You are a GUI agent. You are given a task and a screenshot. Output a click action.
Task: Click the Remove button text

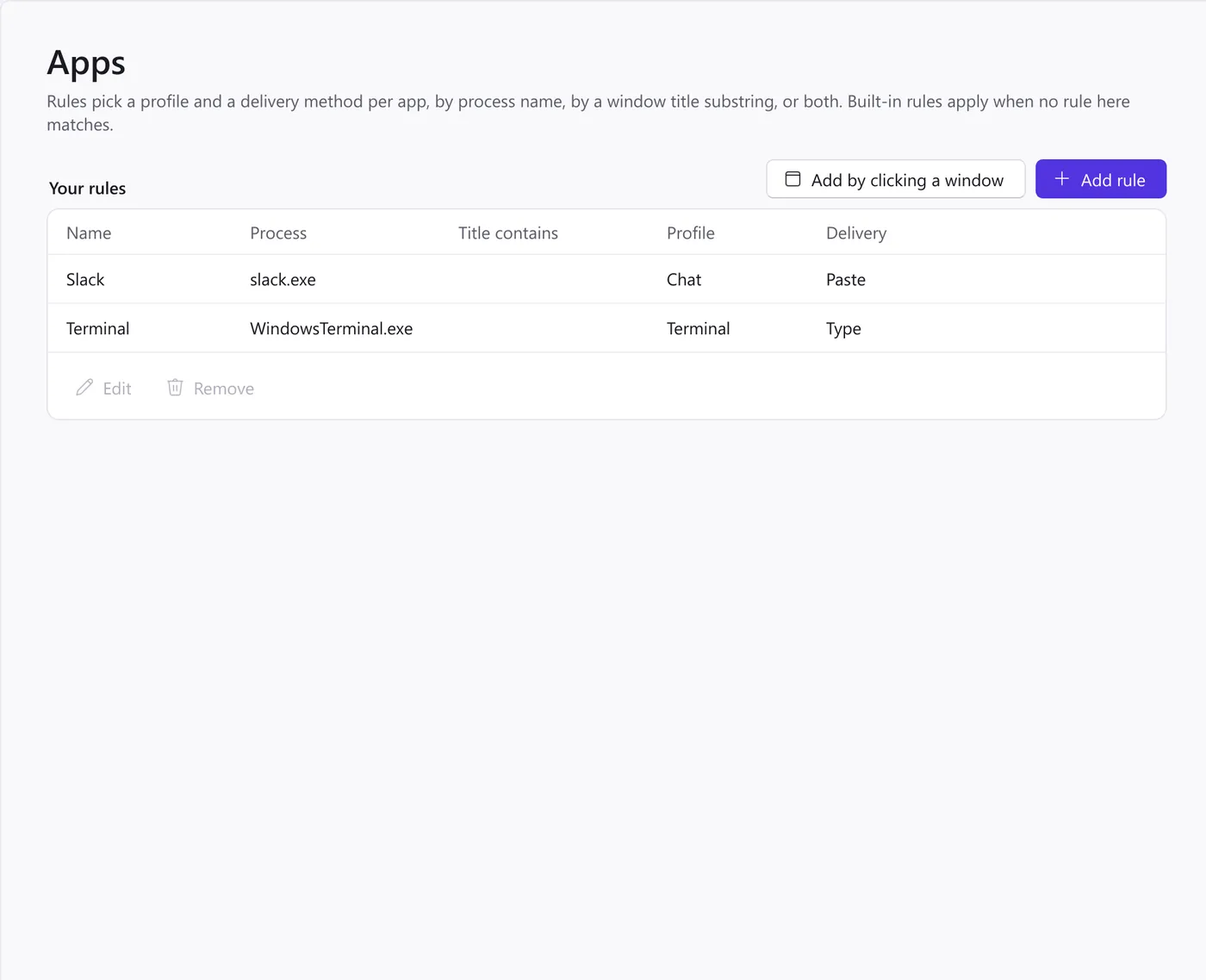coord(224,388)
